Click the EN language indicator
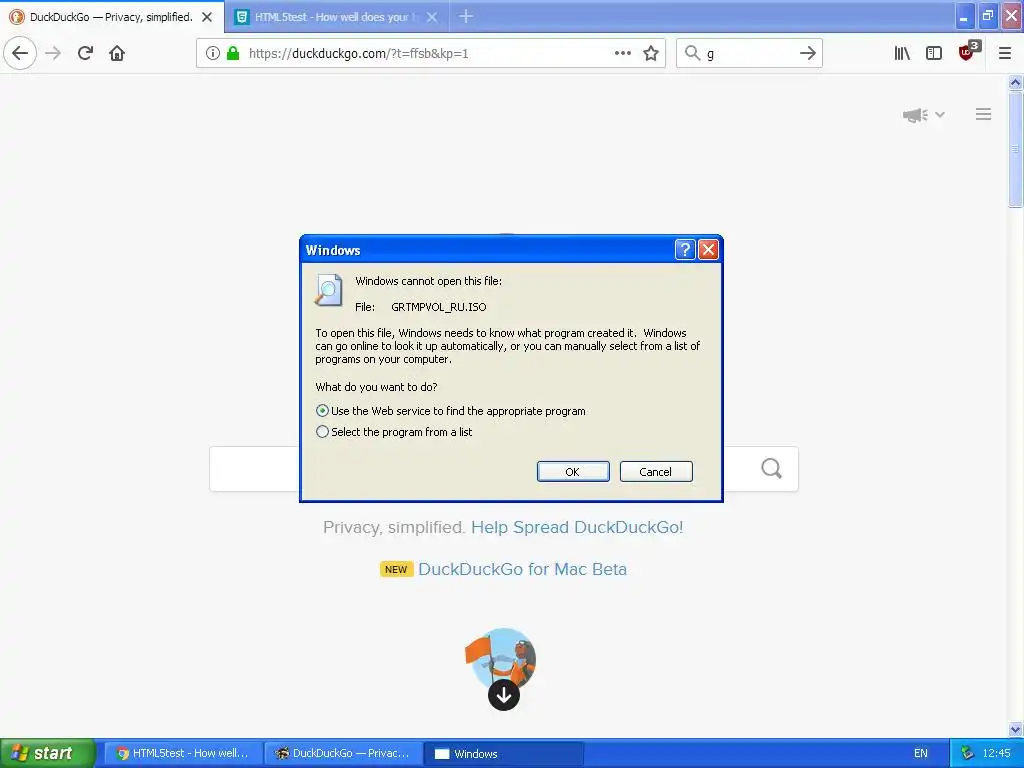The width and height of the screenshot is (1024, 768). coord(920,753)
